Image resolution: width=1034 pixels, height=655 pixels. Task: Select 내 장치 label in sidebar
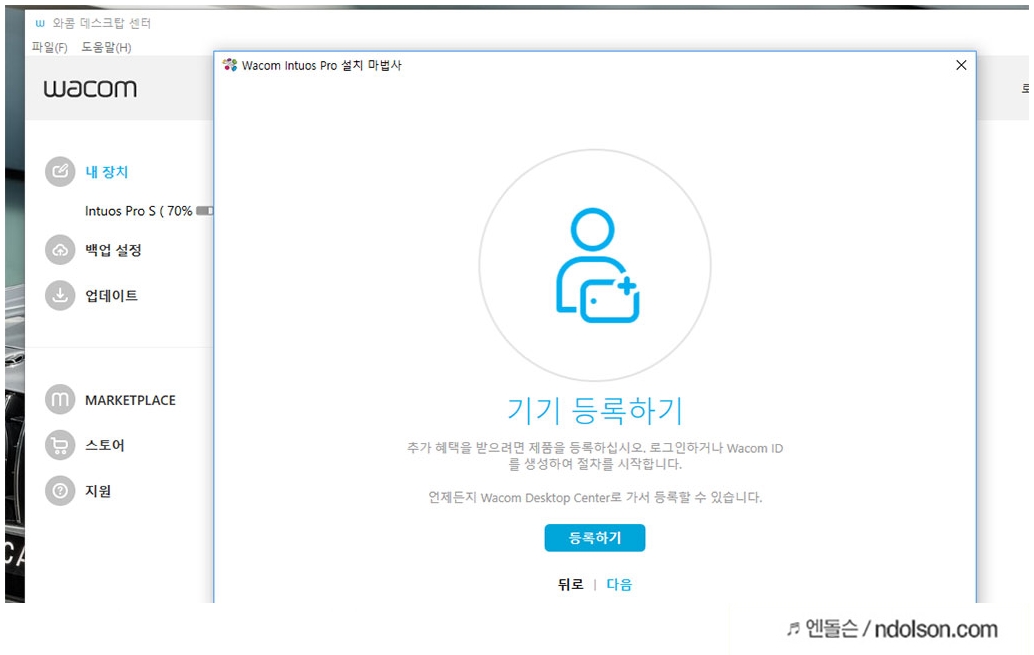tap(107, 172)
